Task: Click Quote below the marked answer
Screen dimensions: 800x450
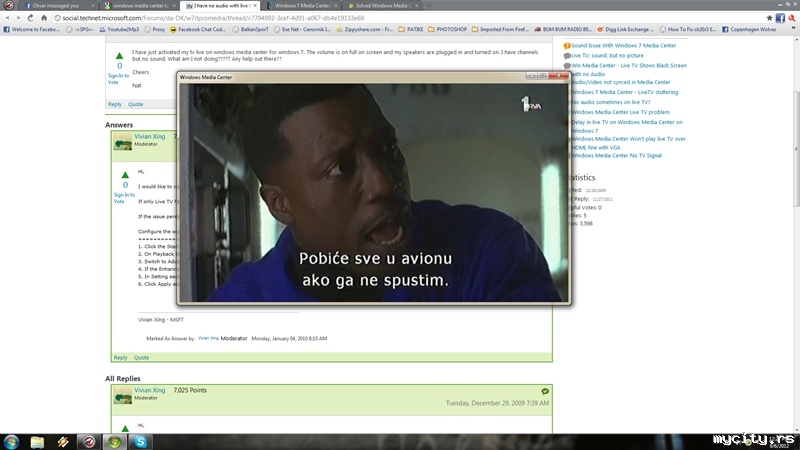Action: [141, 358]
